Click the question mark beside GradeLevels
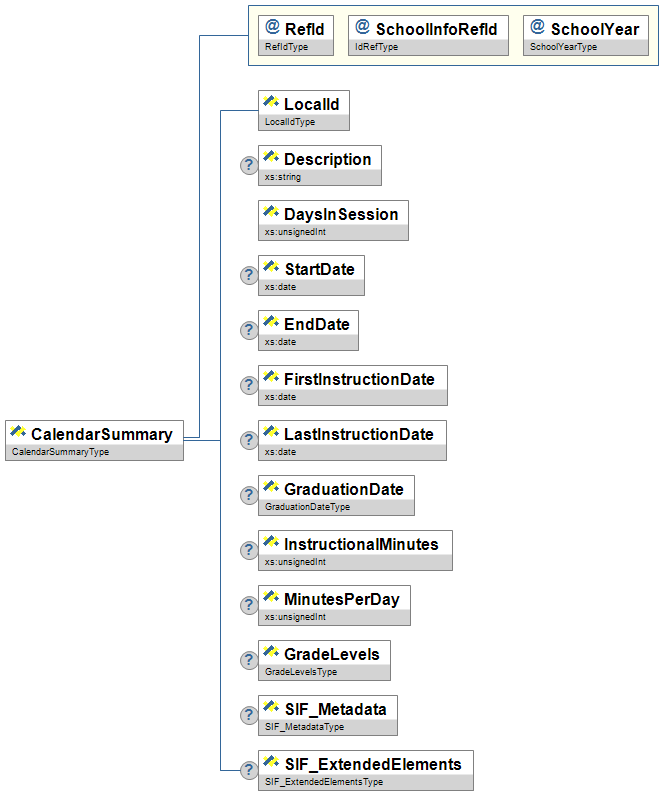 coord(249,660)
